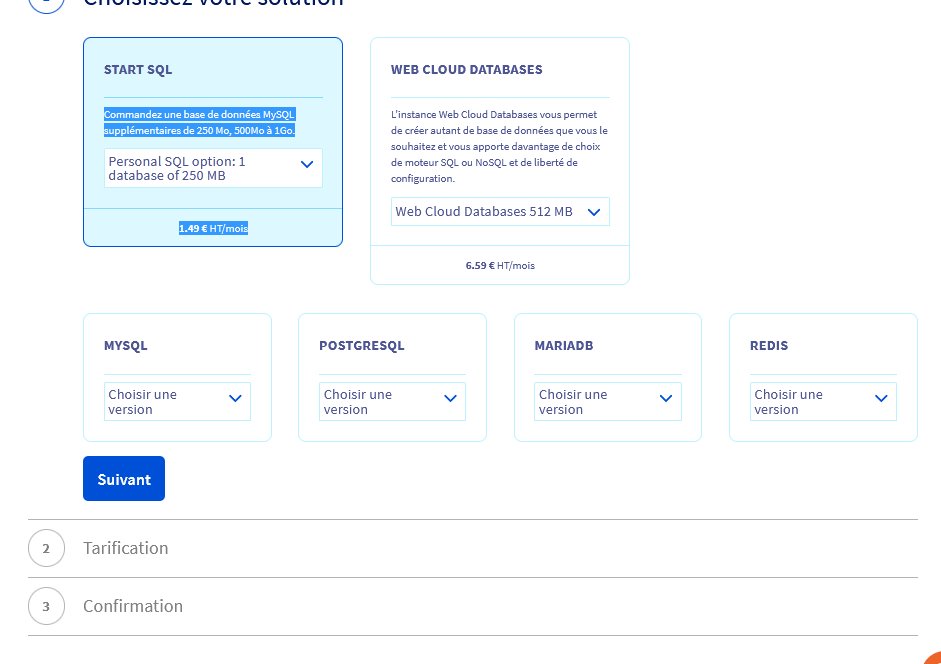Click the step 2 number circle
Screen dimensions: 941x664
(x=46, y=549)
